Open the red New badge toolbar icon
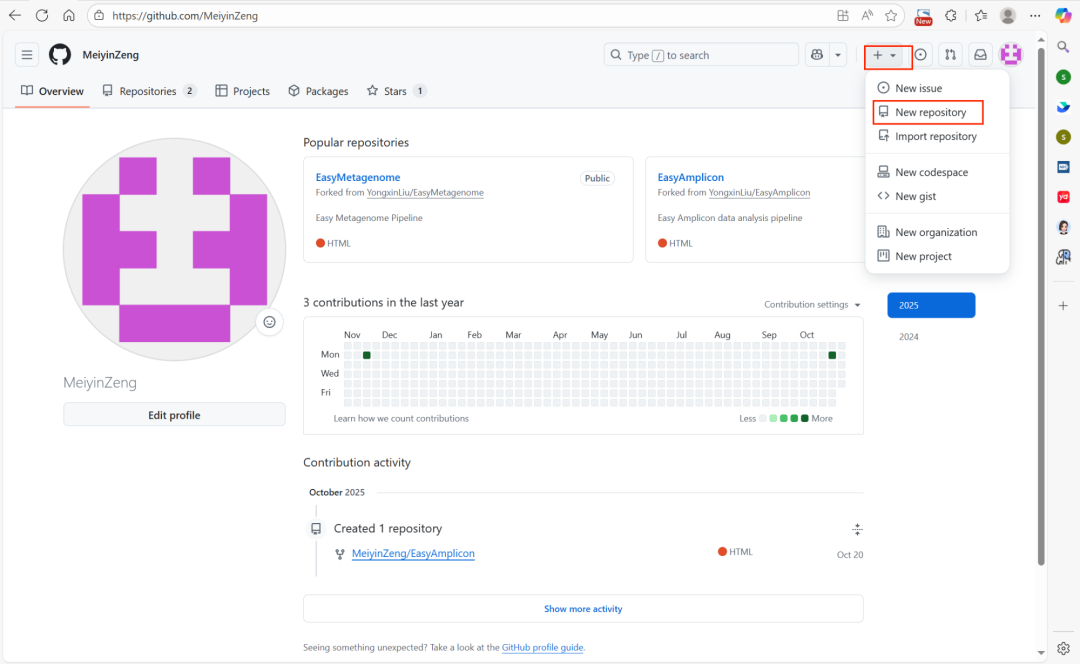1080x664 pixels. 923,16
